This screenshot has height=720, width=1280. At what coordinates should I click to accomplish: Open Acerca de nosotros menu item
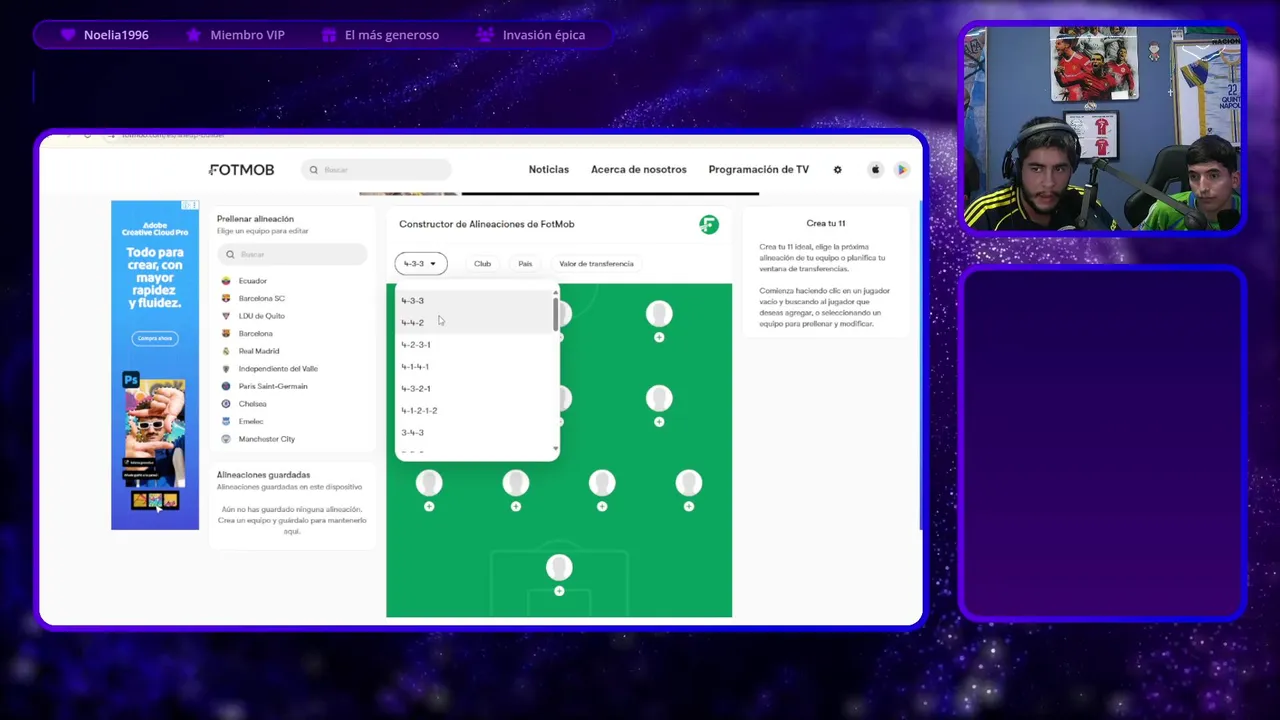tap(638, 170)
